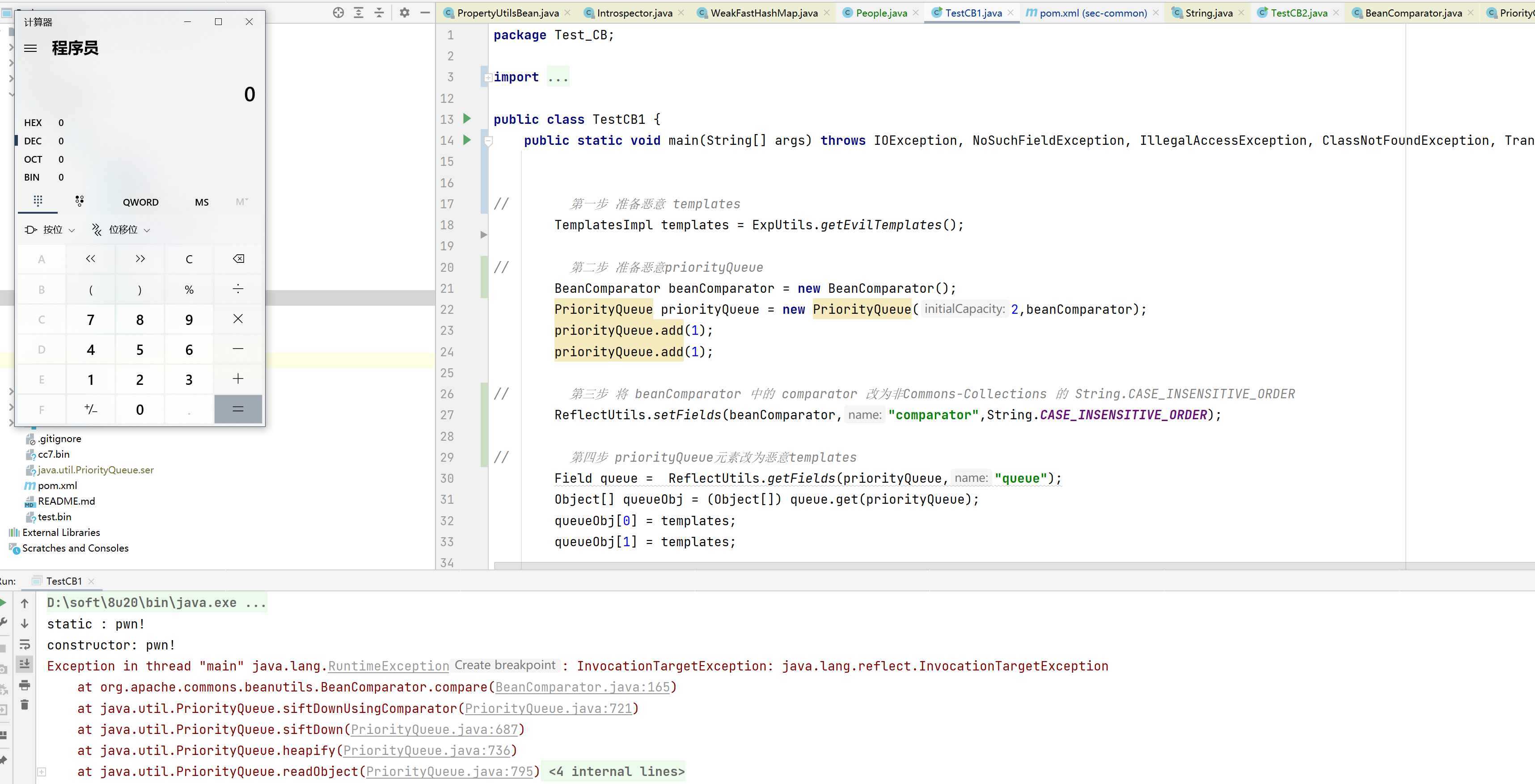Click the right shift >> key
The image size is (1535, 784).
pyautogui.click(x=140, y=258)
